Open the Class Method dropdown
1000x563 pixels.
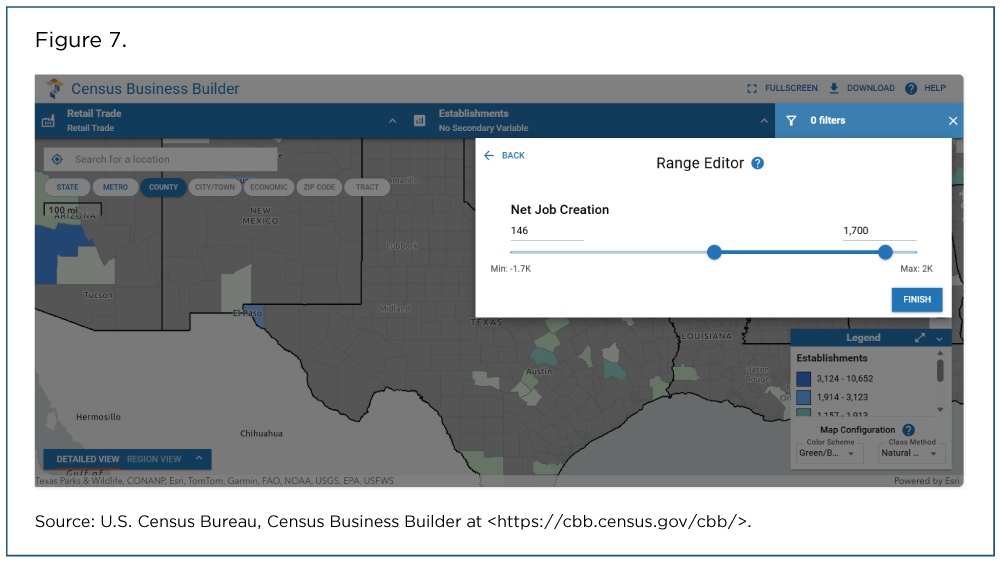pos(911,453)
